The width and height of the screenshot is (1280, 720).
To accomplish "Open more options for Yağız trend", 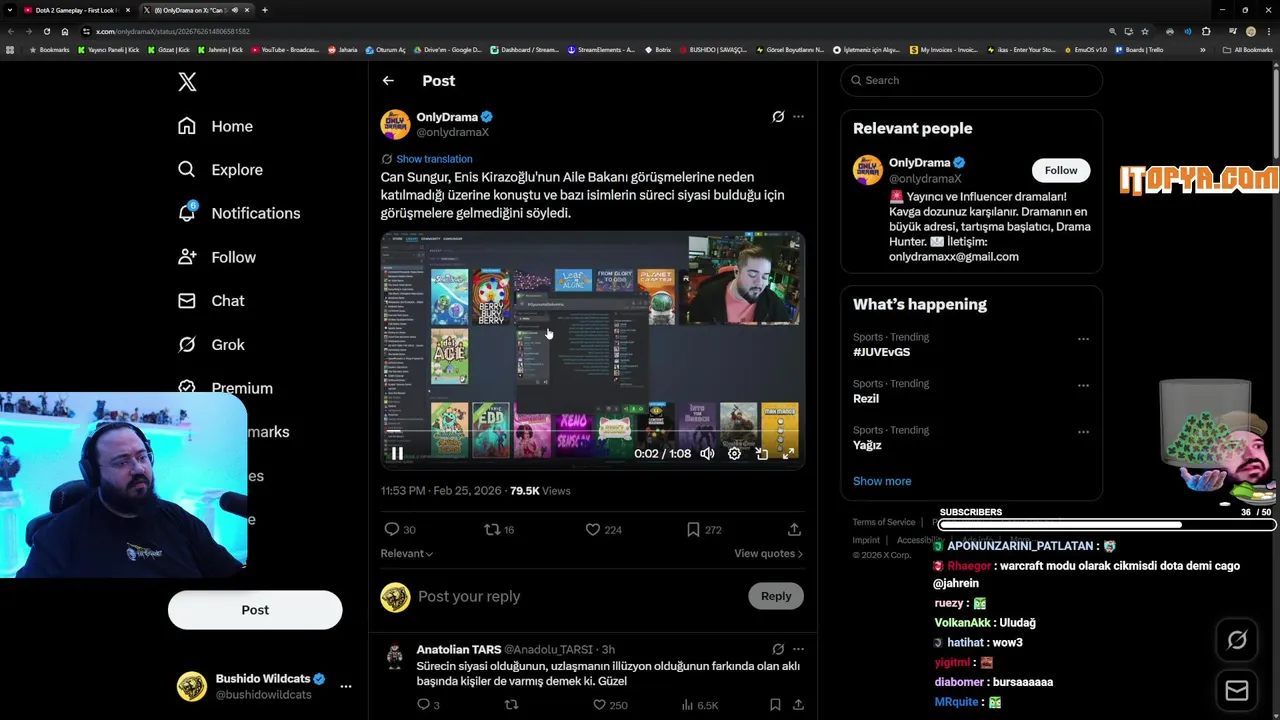I will [1083, 432].
